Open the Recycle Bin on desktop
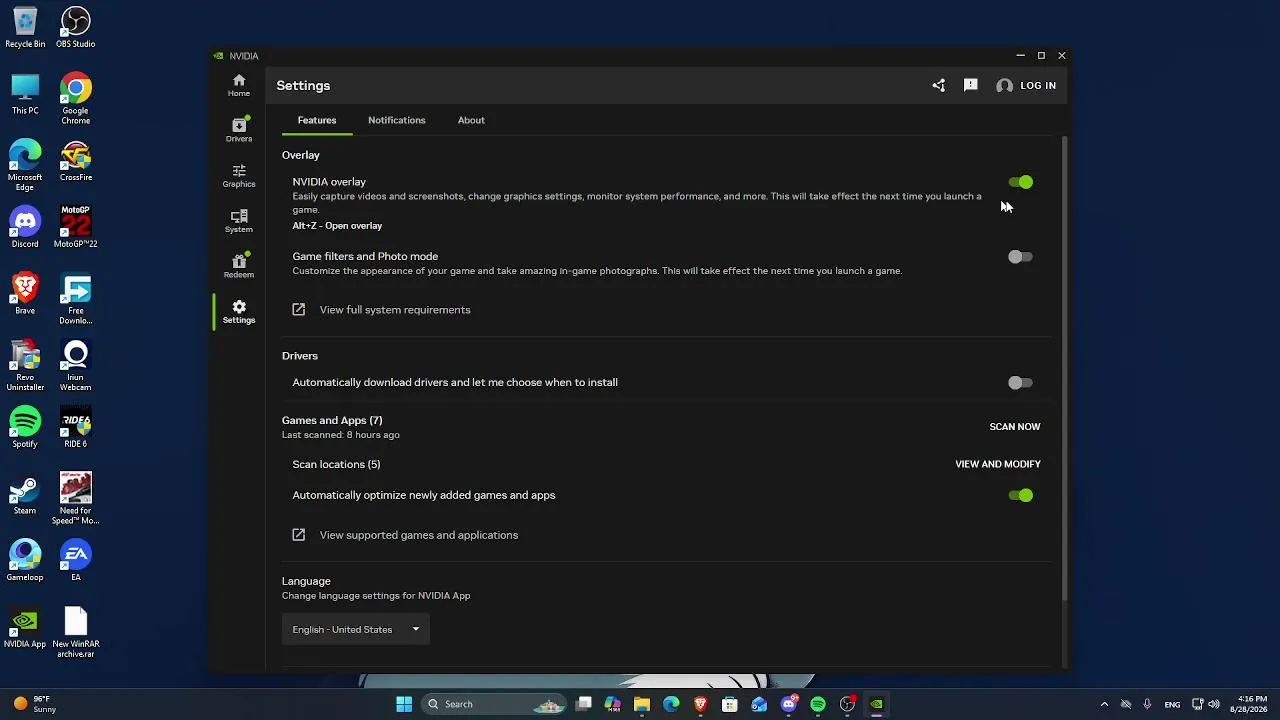1280x720 pixels. 25,28
